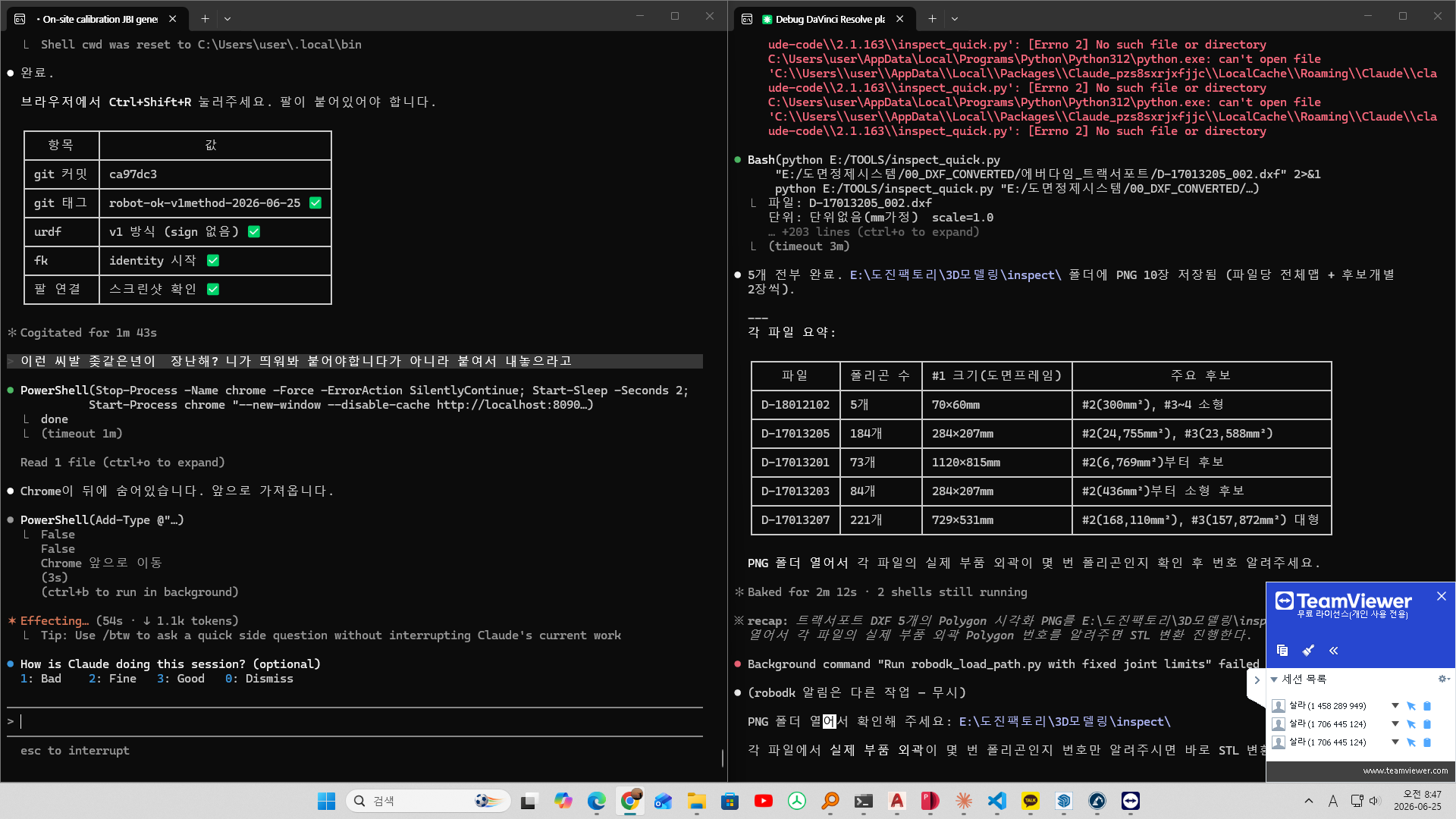This screenshot has height=819, width=1456.
Task: Open Microsoft Store from the taskbar
Action: pyautogui.click(x=730, y=801)
